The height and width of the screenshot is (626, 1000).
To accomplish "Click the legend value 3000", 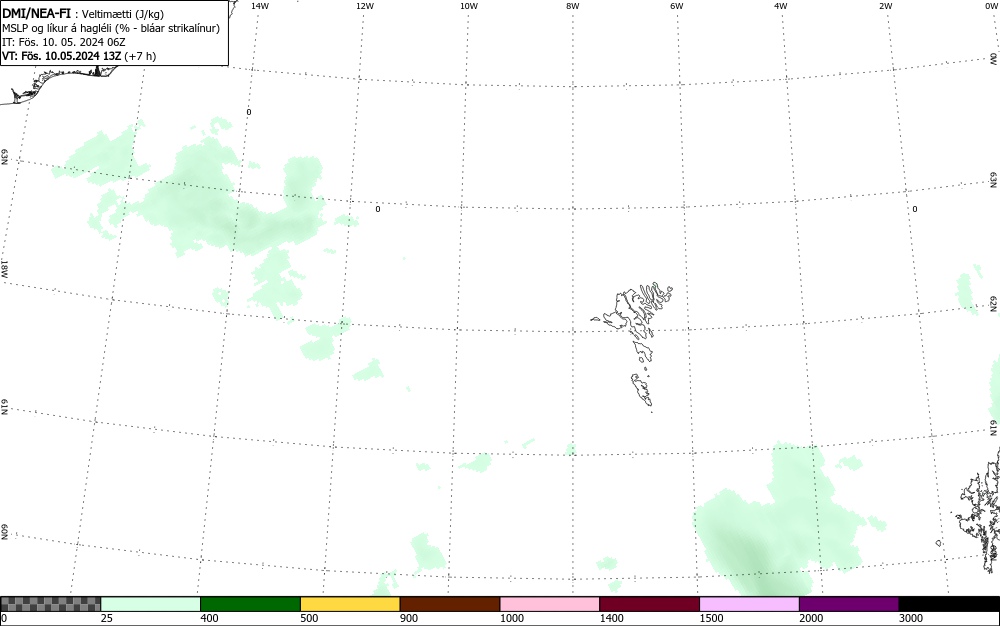I will tap(911, 618).
